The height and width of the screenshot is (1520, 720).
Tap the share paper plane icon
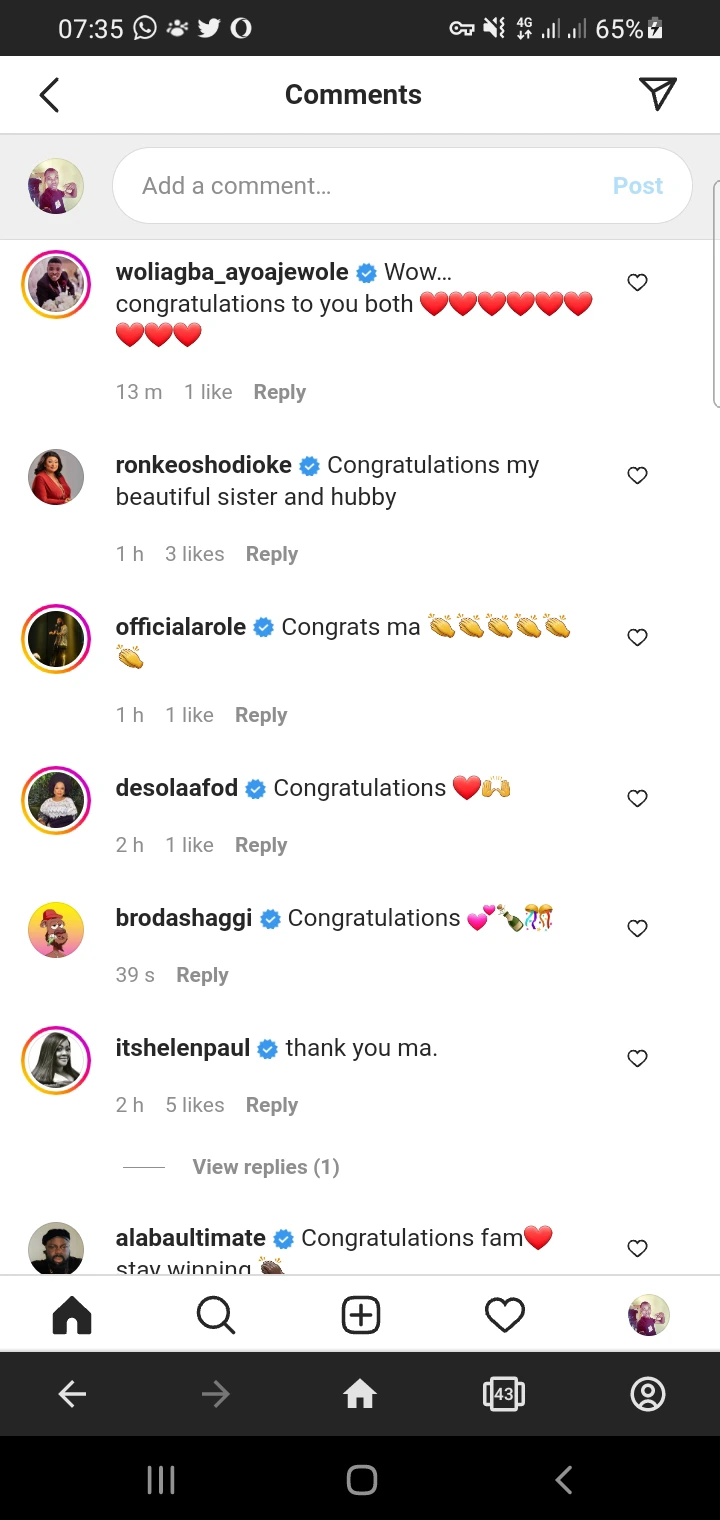pyautogui.click(x=657, y=94)
